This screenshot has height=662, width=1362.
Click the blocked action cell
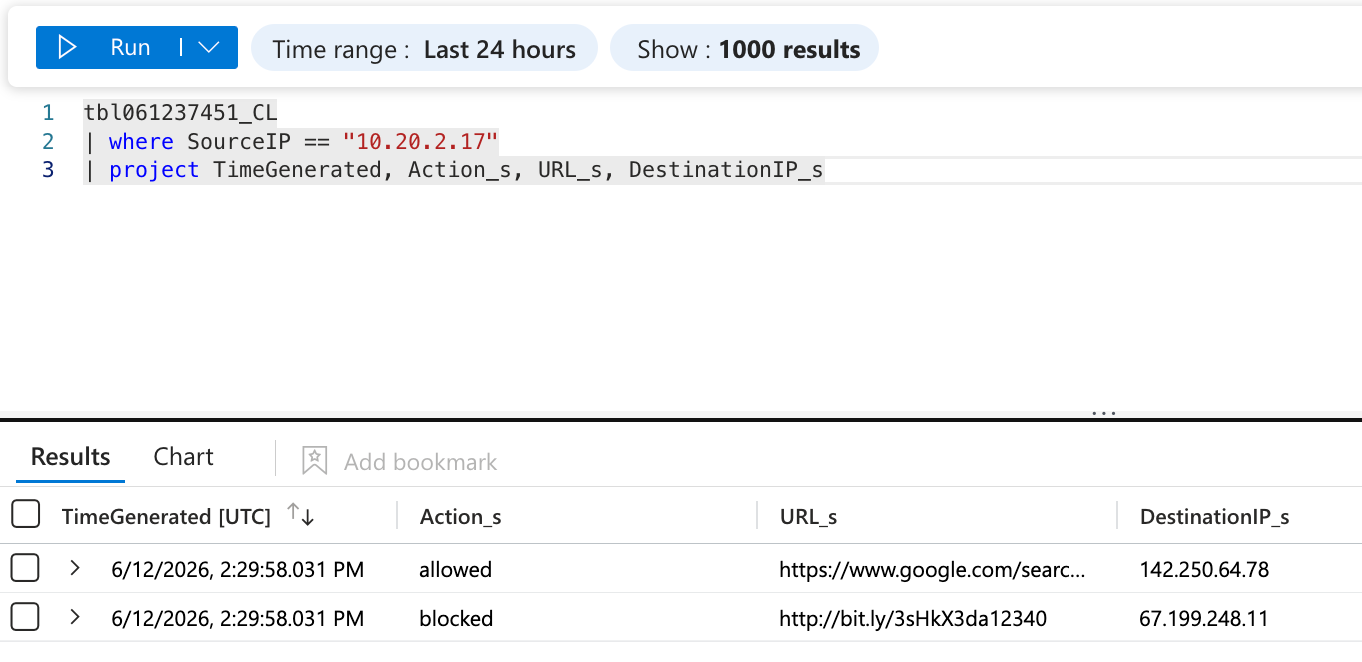pos(456,618)
